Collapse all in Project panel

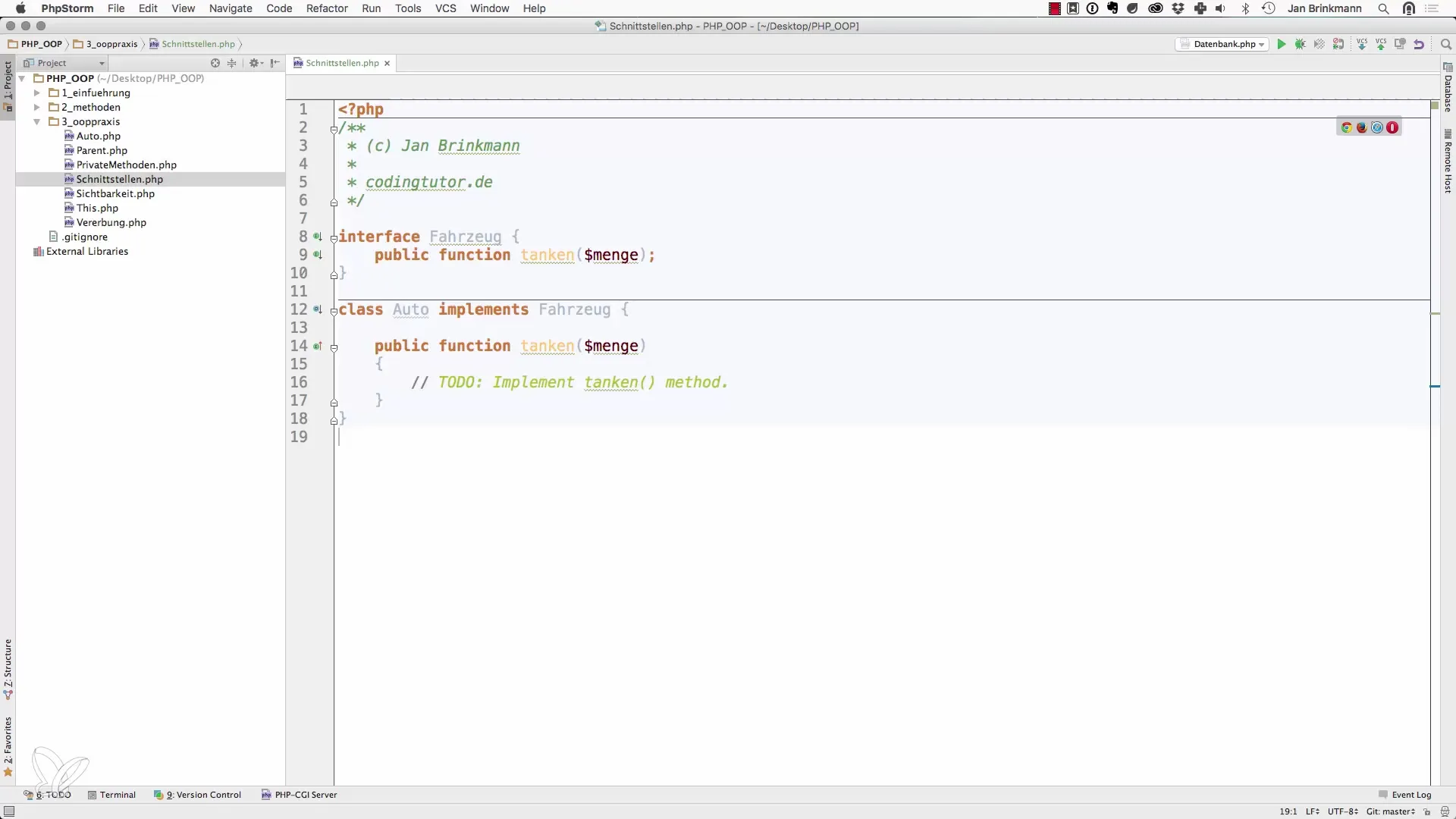(x=232, y=63)
